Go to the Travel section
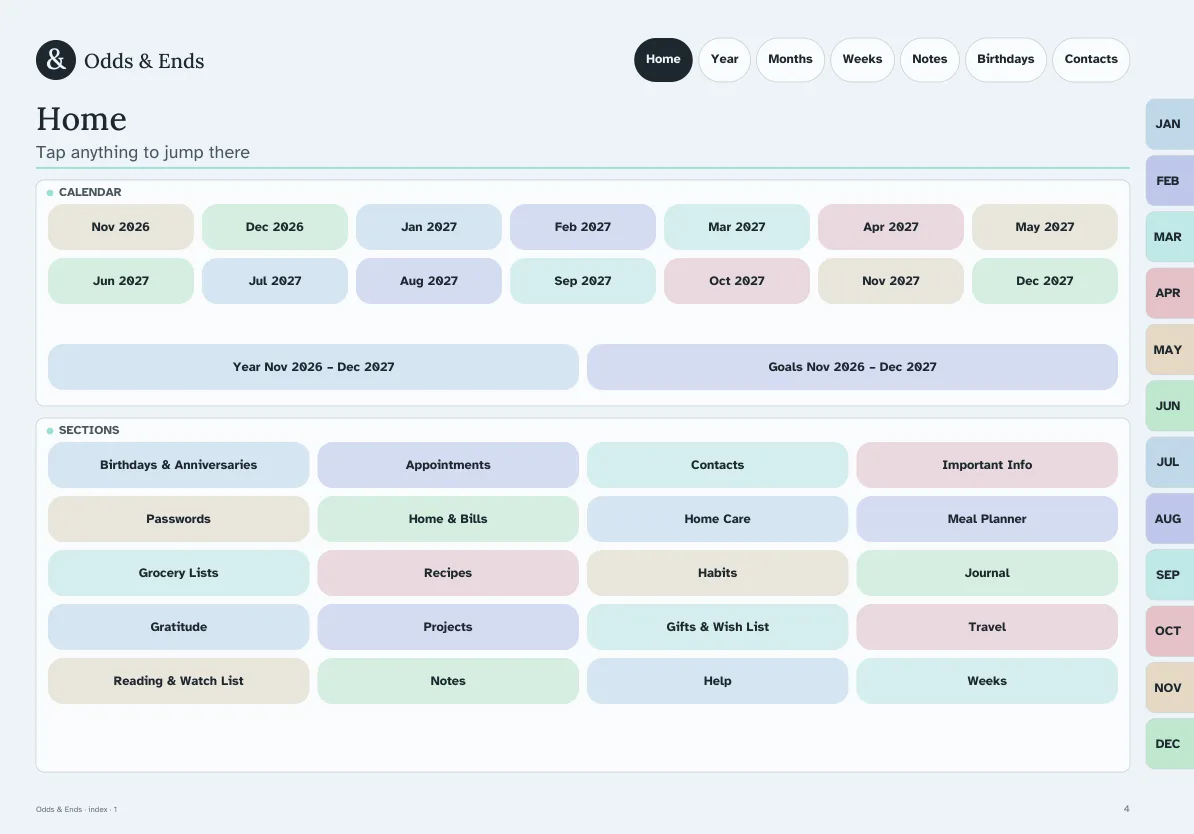Screen dimensions: 1194x834 987,628
